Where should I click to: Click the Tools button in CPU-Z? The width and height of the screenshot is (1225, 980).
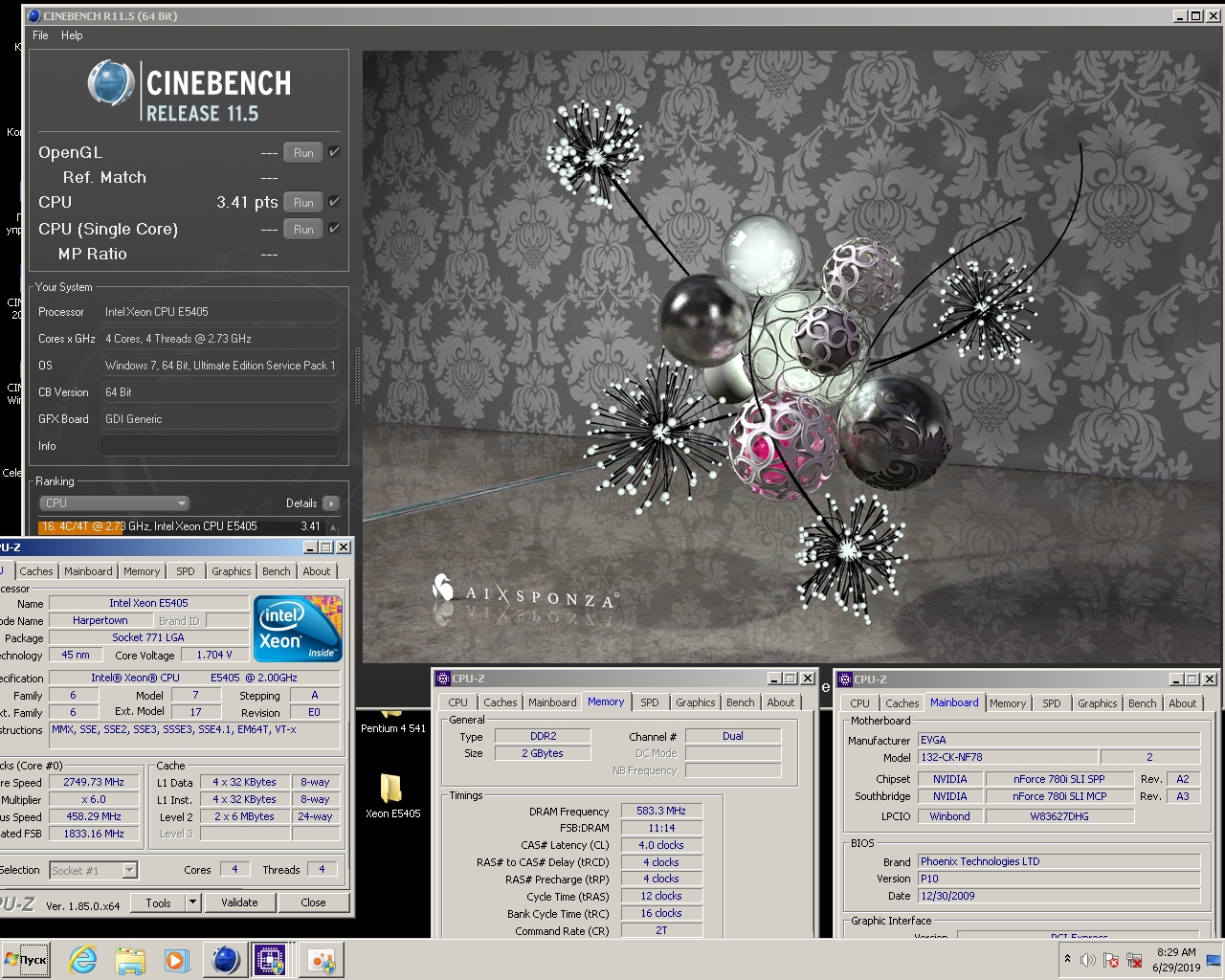coord(158,902)
